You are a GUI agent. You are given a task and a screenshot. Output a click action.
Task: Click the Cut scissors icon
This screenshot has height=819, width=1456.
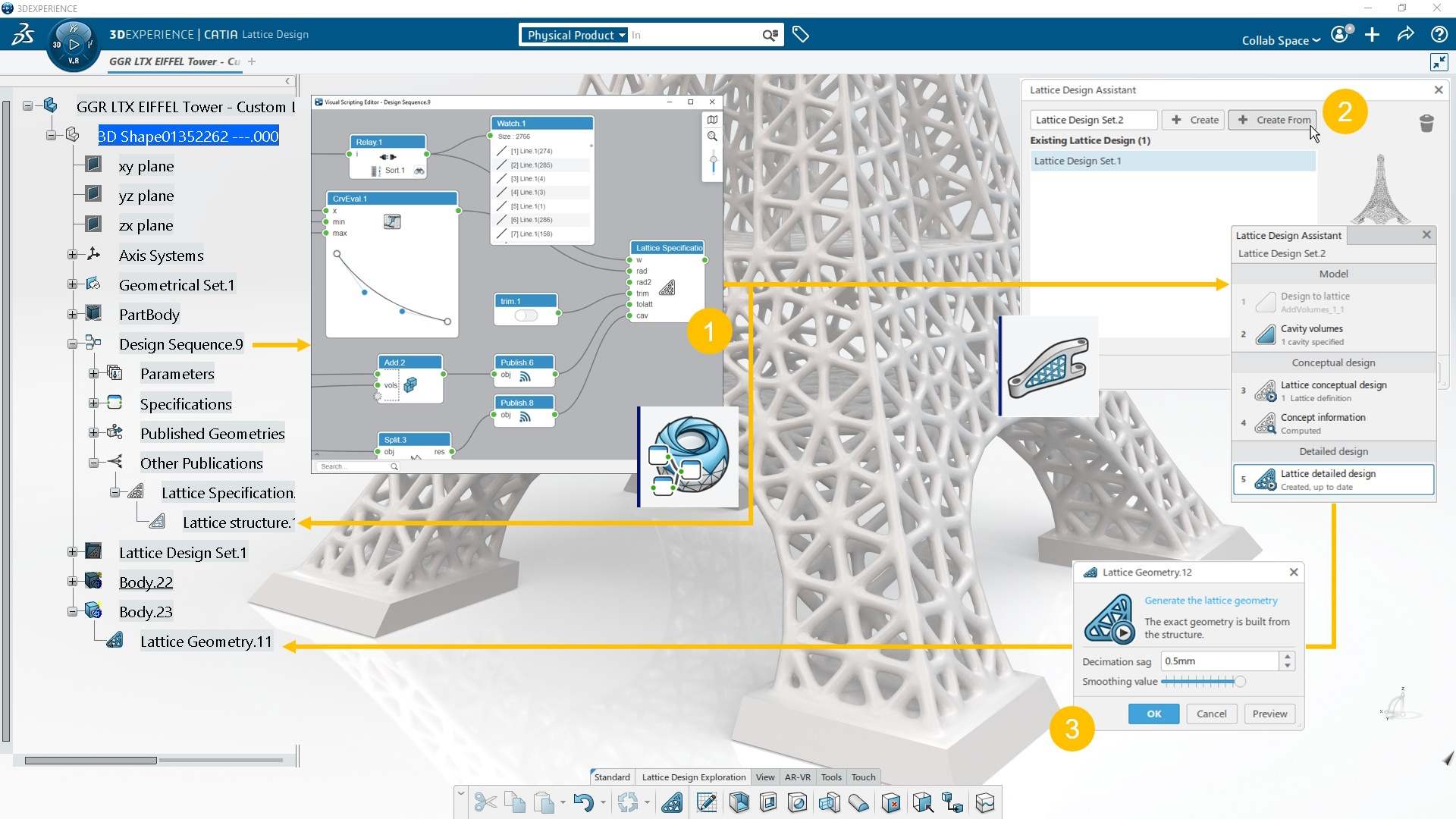click(485, 802)
